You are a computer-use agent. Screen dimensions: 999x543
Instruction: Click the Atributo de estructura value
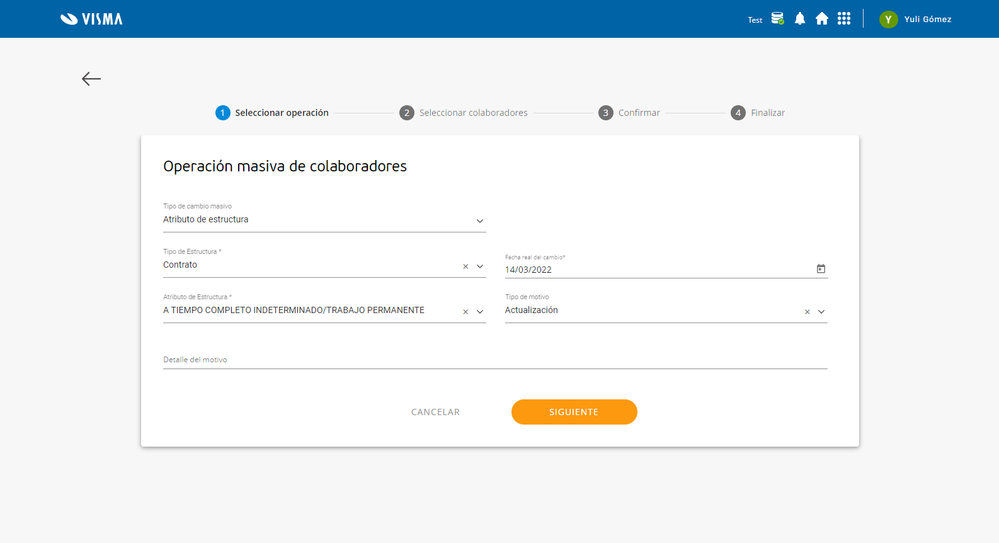[206, 219]
